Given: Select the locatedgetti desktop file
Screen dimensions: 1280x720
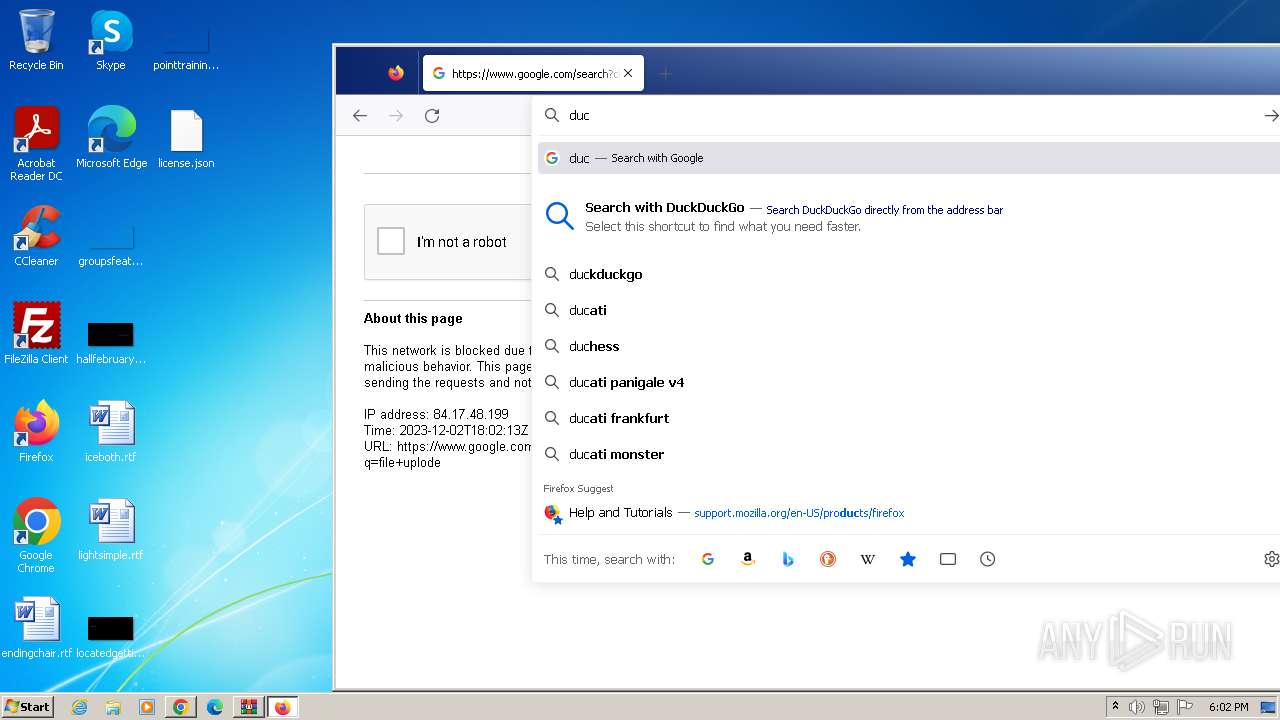Looking at the screenshot, I should [111, 636].
